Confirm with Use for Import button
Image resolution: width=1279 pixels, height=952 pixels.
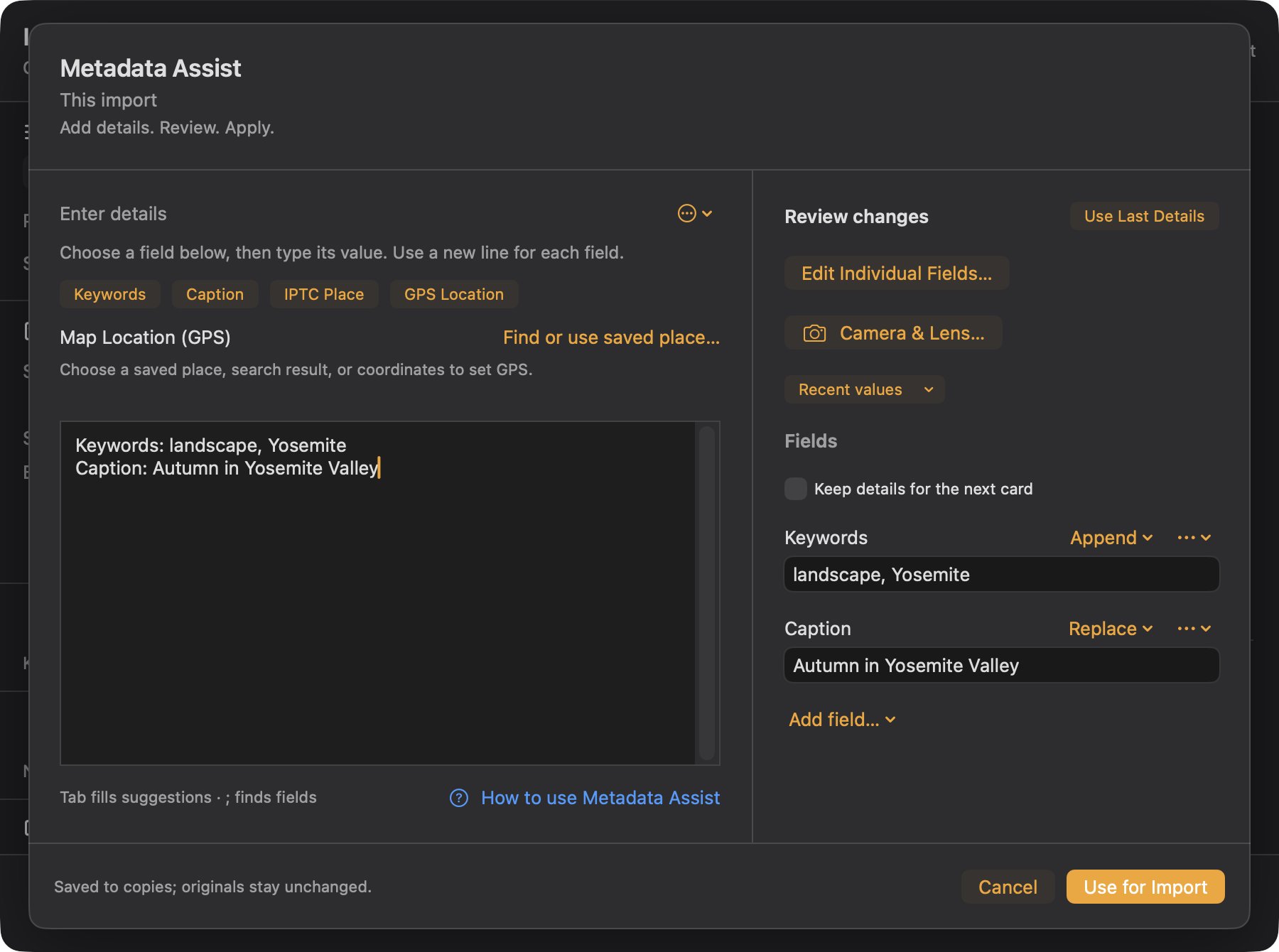1145,887
